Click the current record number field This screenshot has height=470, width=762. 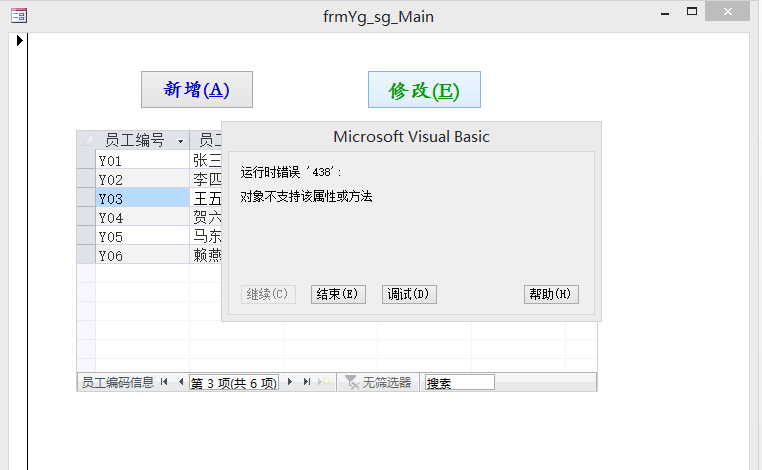[x=234, y=382]
